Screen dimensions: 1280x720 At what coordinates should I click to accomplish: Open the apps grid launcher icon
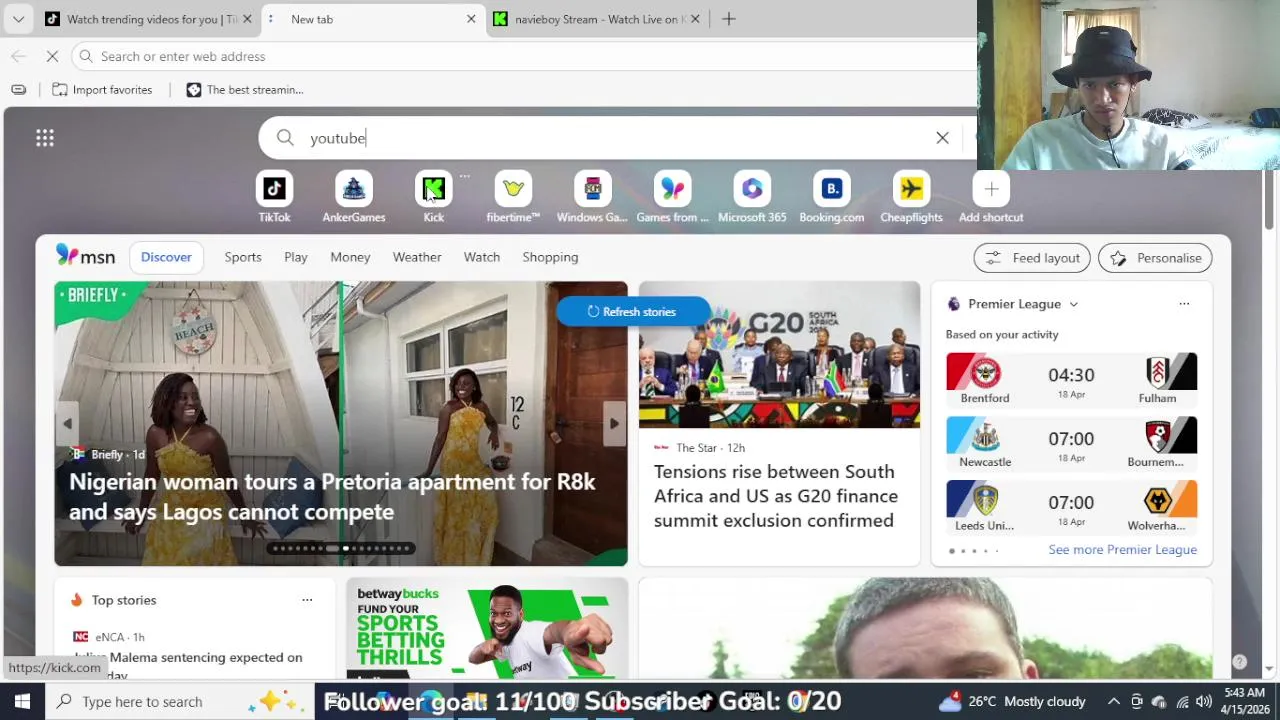[x=45, y=138]
